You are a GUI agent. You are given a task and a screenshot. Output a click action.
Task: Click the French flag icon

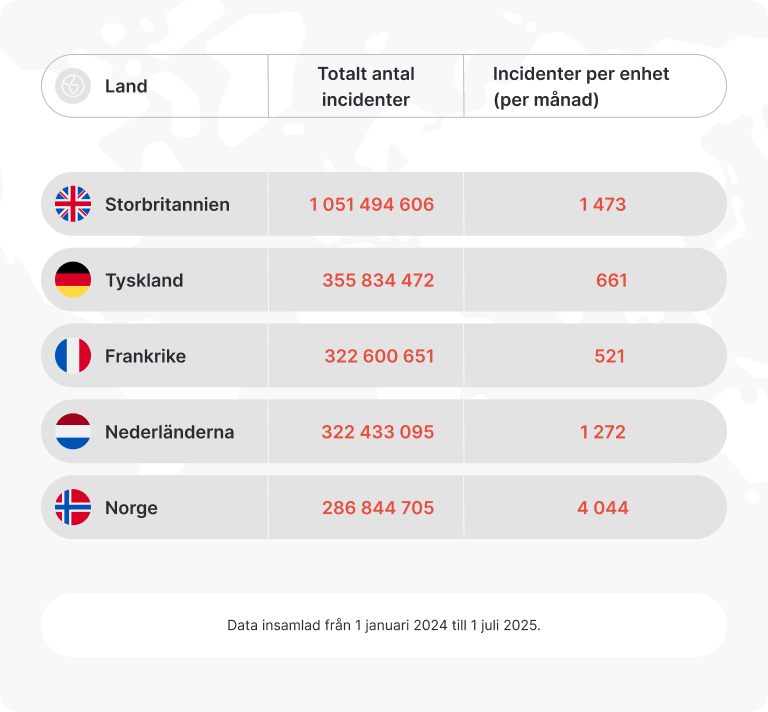73,356
